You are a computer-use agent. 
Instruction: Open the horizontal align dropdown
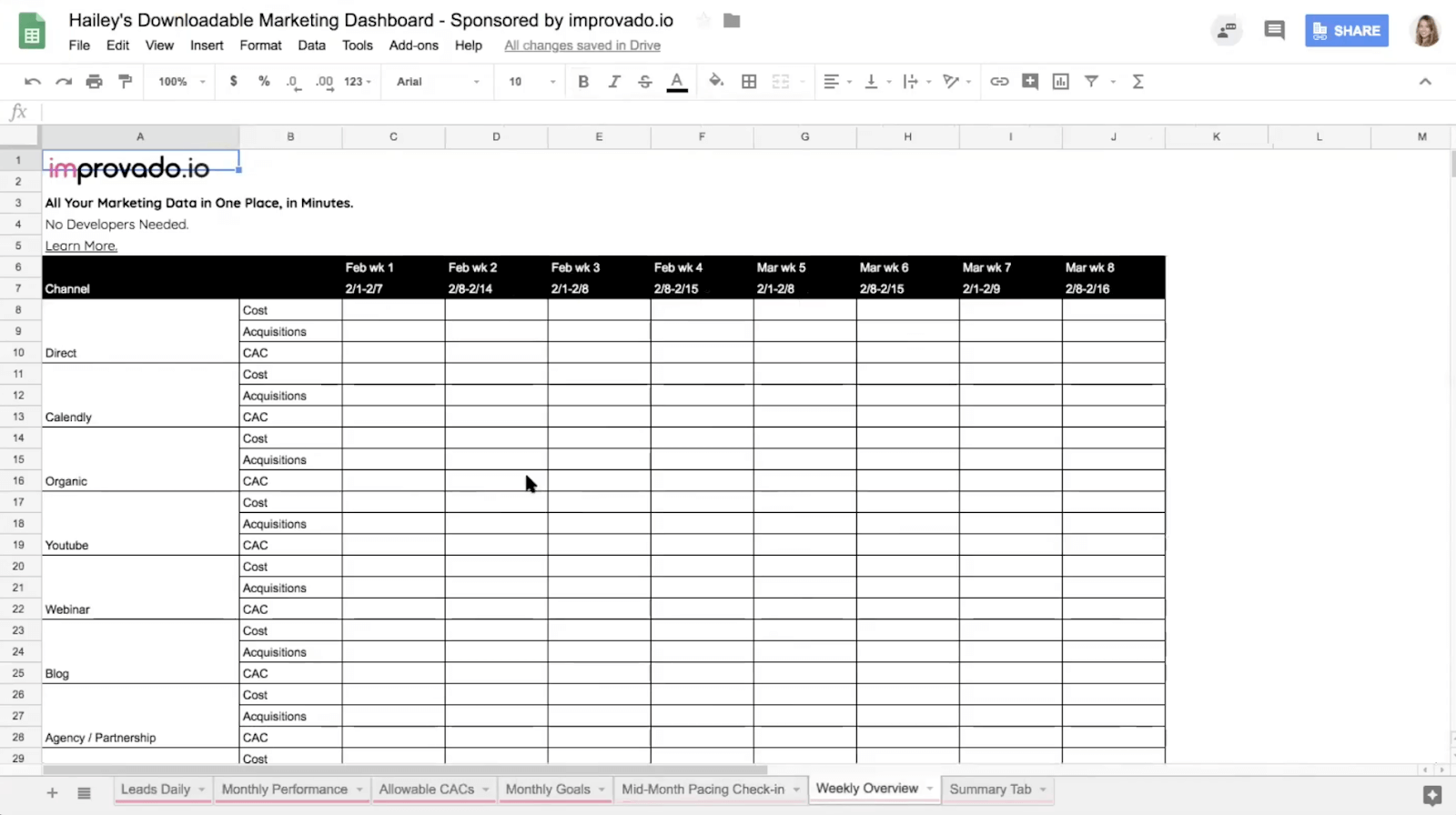837,82
